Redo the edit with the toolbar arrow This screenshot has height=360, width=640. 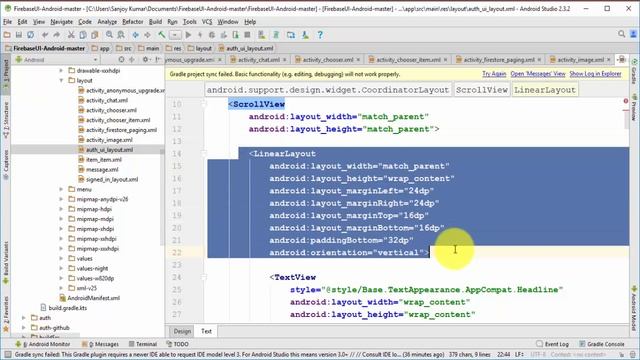pos(56,35)
